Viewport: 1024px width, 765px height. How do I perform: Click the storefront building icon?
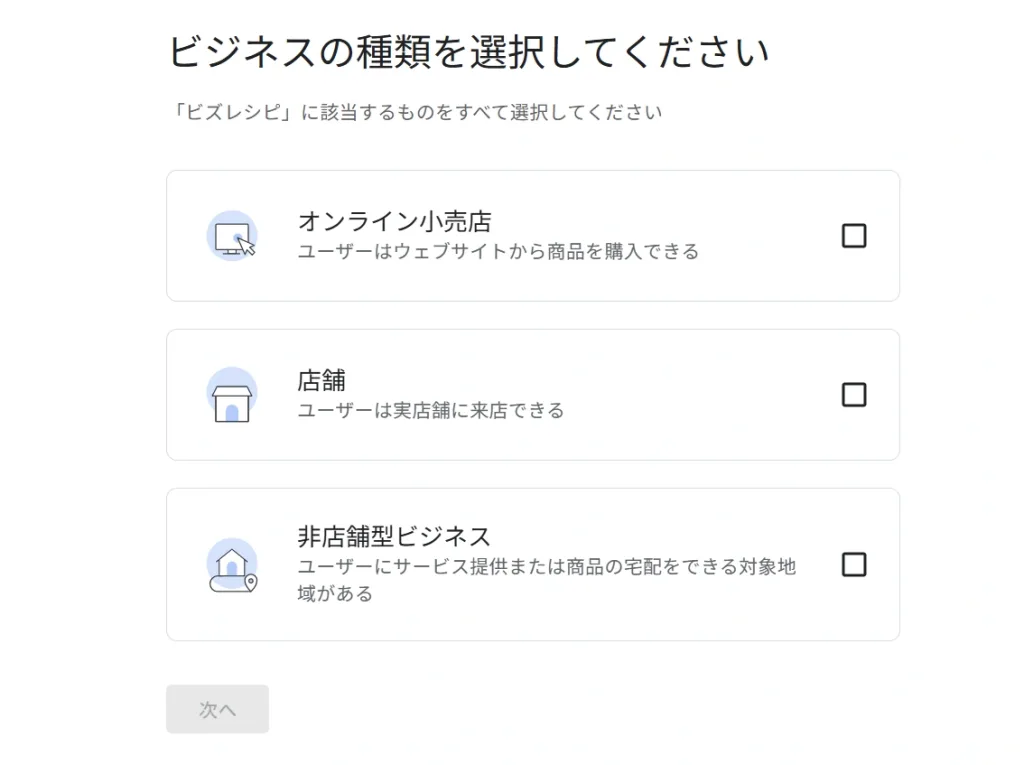tap(232, 395)
